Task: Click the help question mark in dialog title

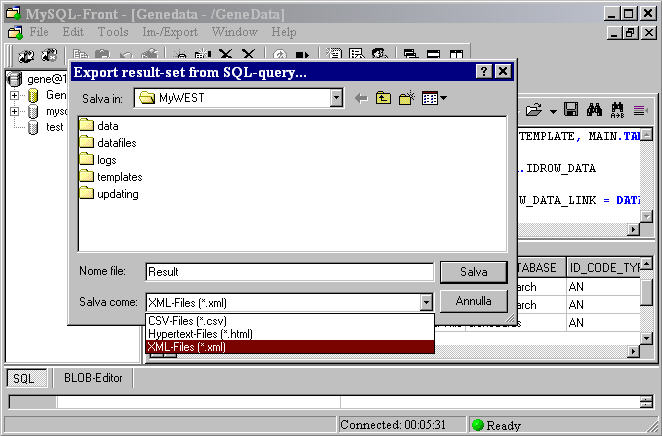Action: coord(484,71)
